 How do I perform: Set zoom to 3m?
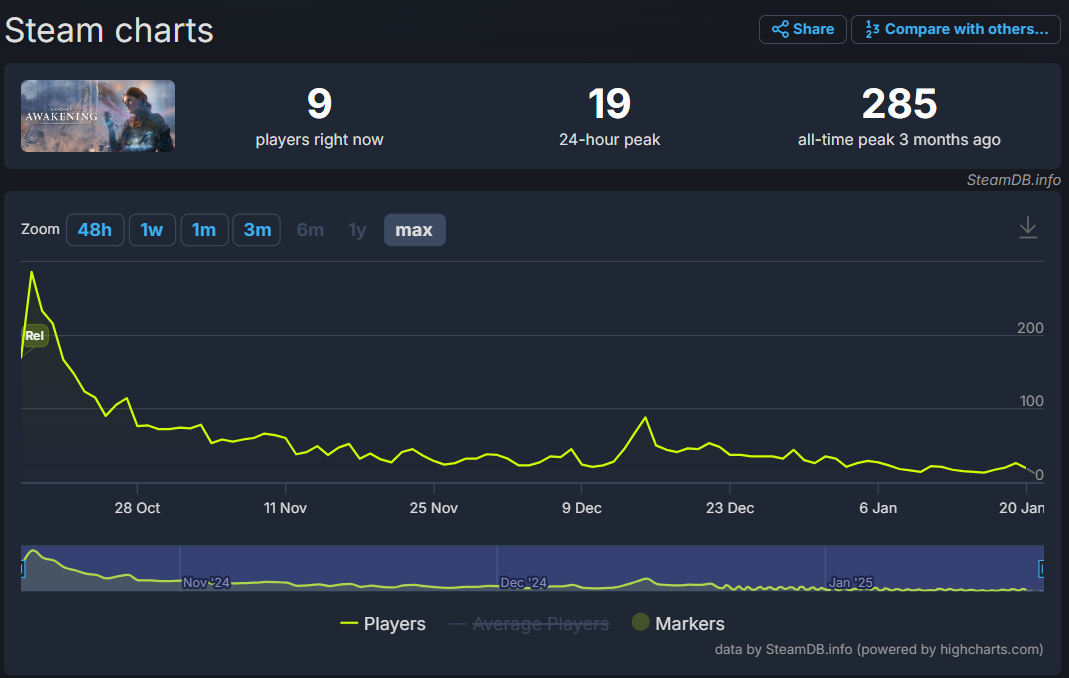257,230
